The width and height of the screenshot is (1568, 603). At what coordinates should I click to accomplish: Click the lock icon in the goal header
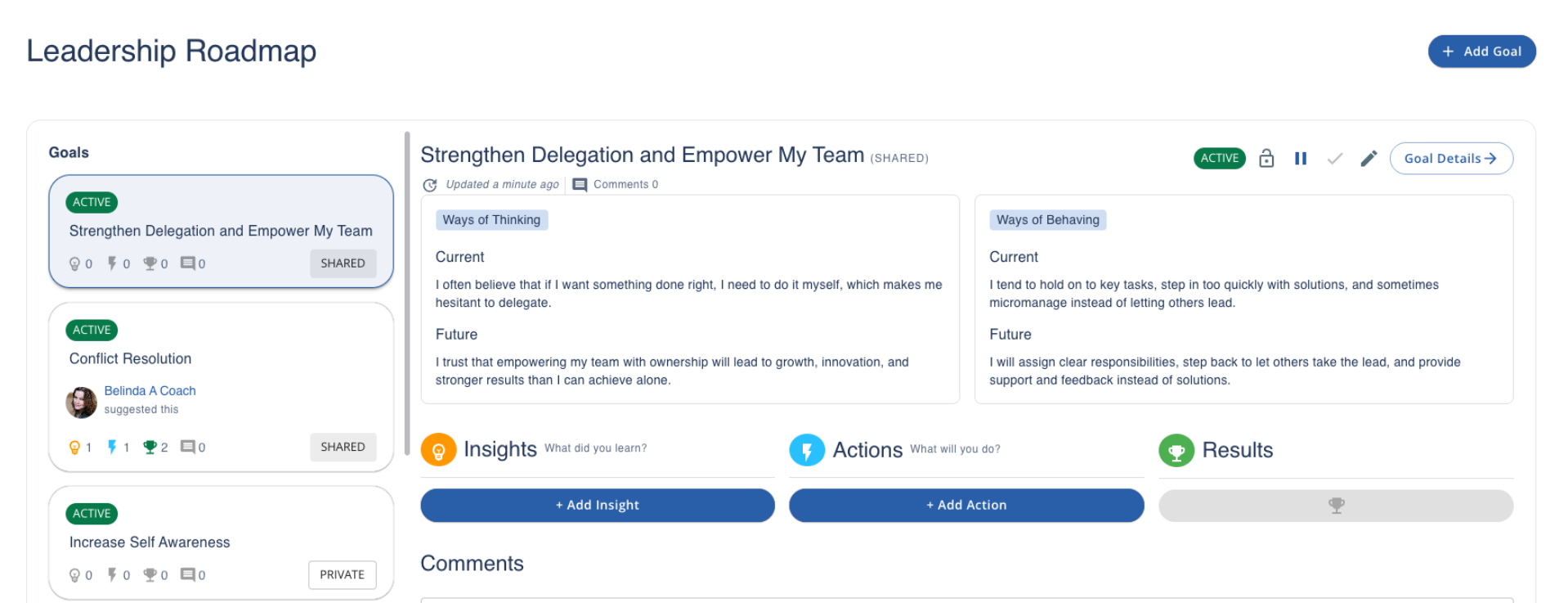click(x=1266, y=158)
